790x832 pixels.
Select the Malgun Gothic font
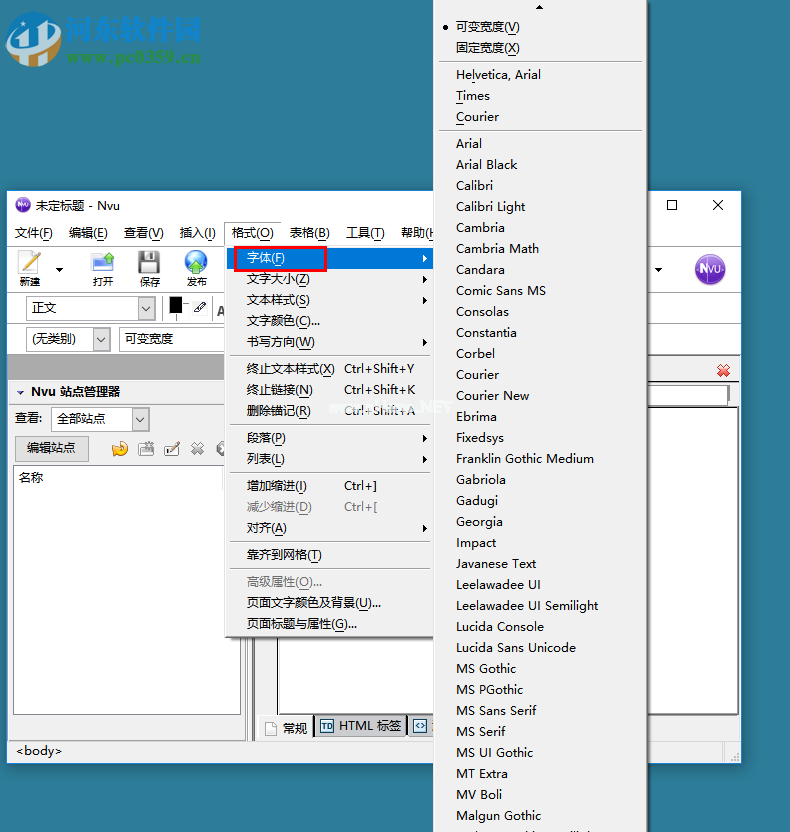pos(540,816)
